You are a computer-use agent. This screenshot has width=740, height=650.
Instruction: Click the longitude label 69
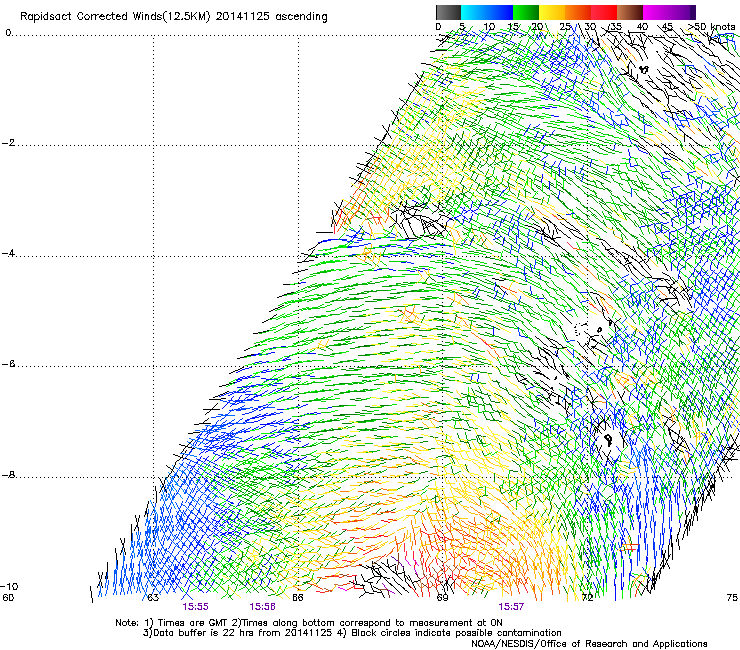pyautogui.click(x=442, y=598)
